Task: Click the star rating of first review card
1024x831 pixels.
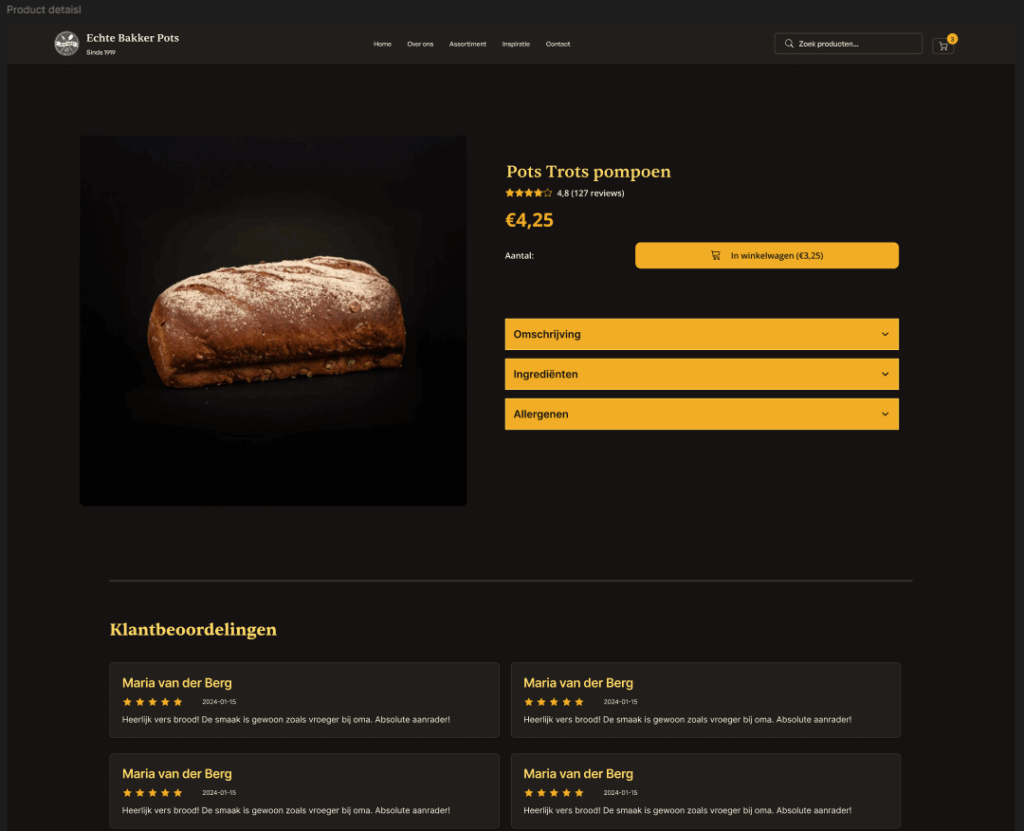Action: tap(152, 702)
